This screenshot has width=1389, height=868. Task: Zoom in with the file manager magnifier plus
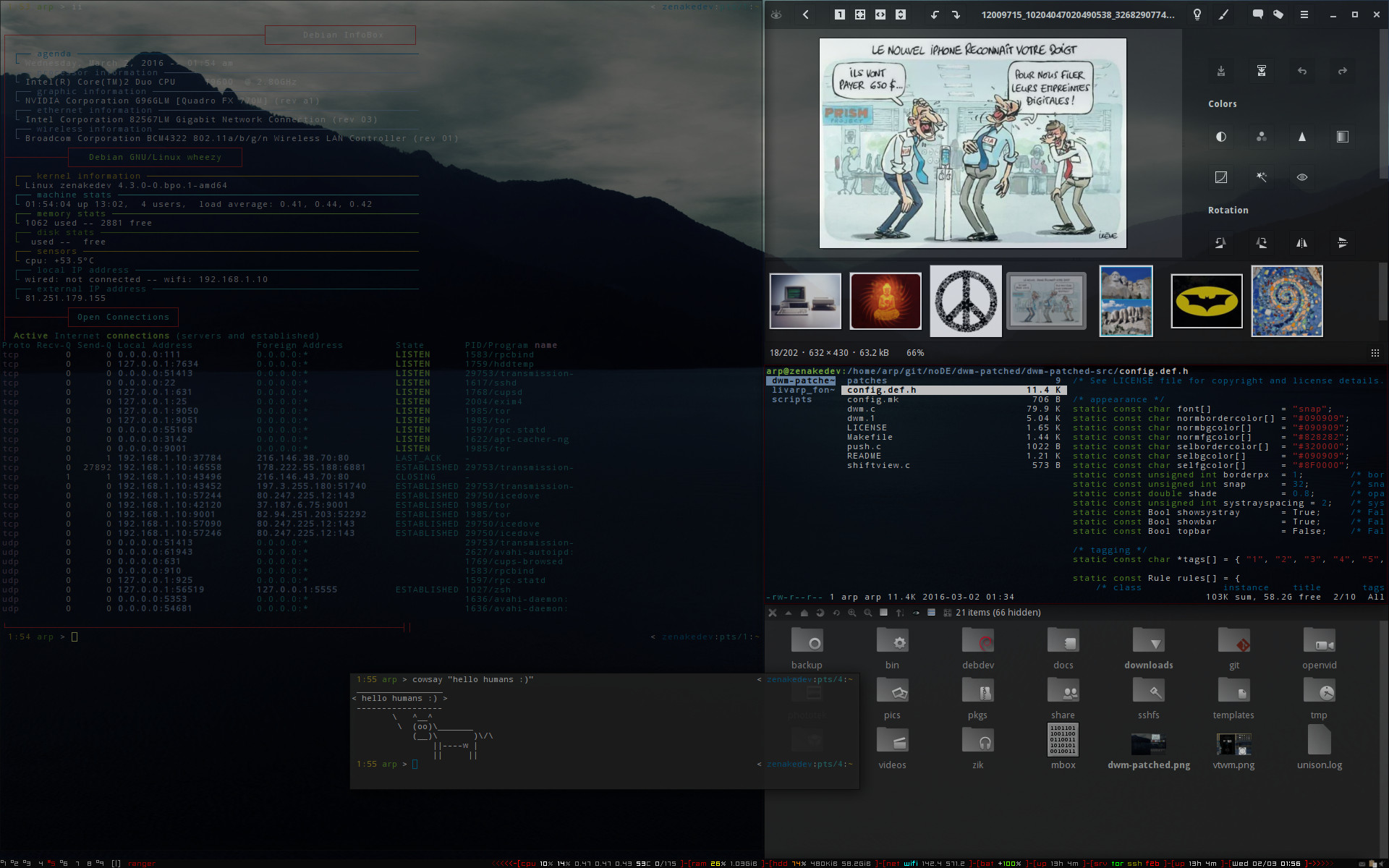click(x=851, y=613)
